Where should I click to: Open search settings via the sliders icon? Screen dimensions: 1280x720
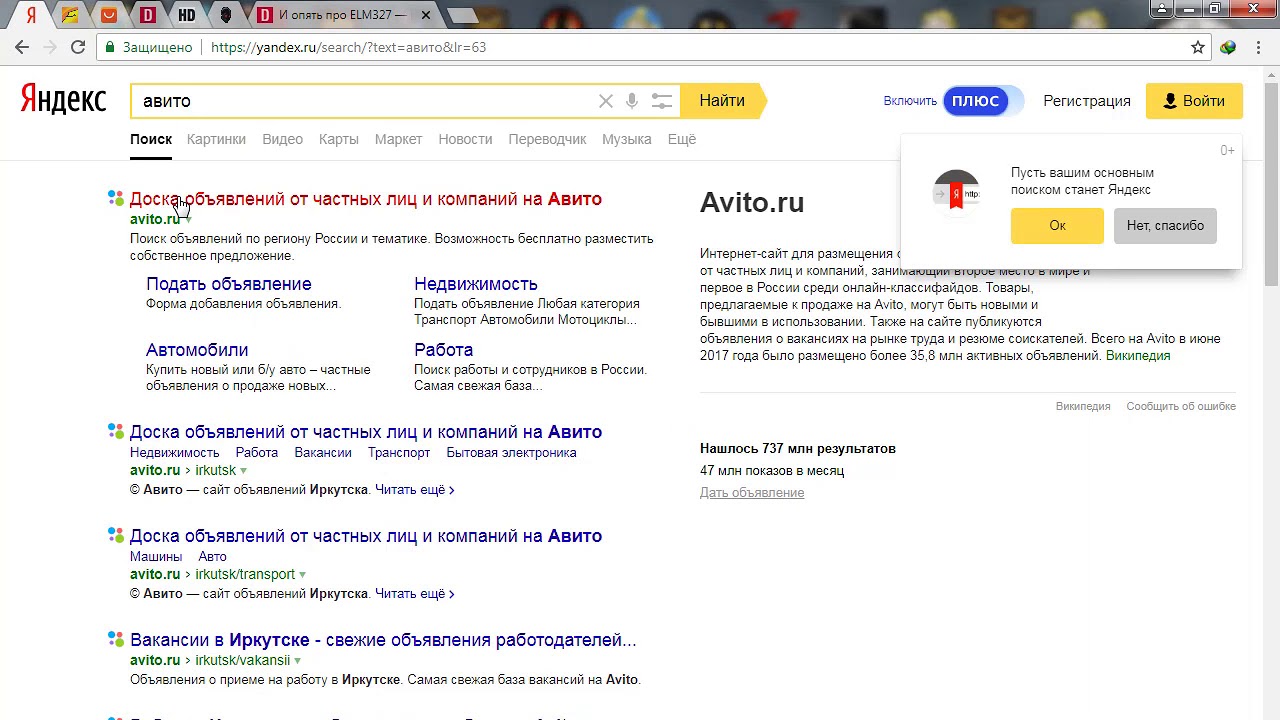[x=662, y=101]
